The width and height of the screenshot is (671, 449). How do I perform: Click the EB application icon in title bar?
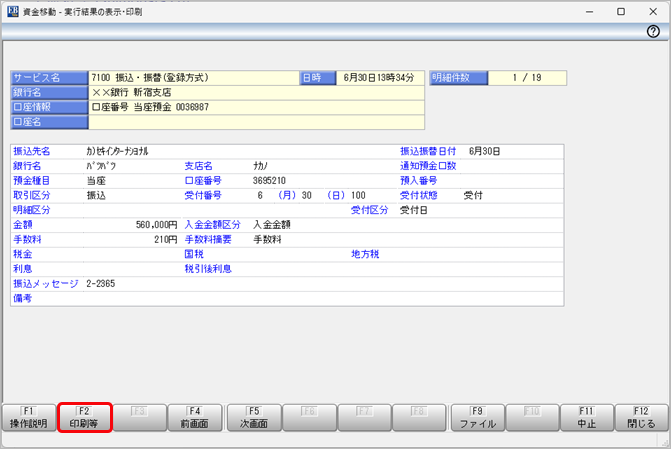11,10
